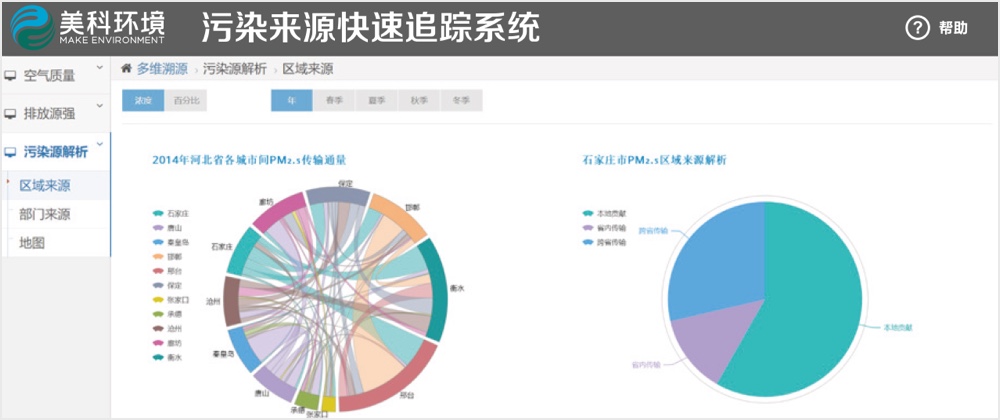The height and width of the screenshot is (420, 1000).
Task: Switch to 浓度 display mode
Action: coord(143,101)
